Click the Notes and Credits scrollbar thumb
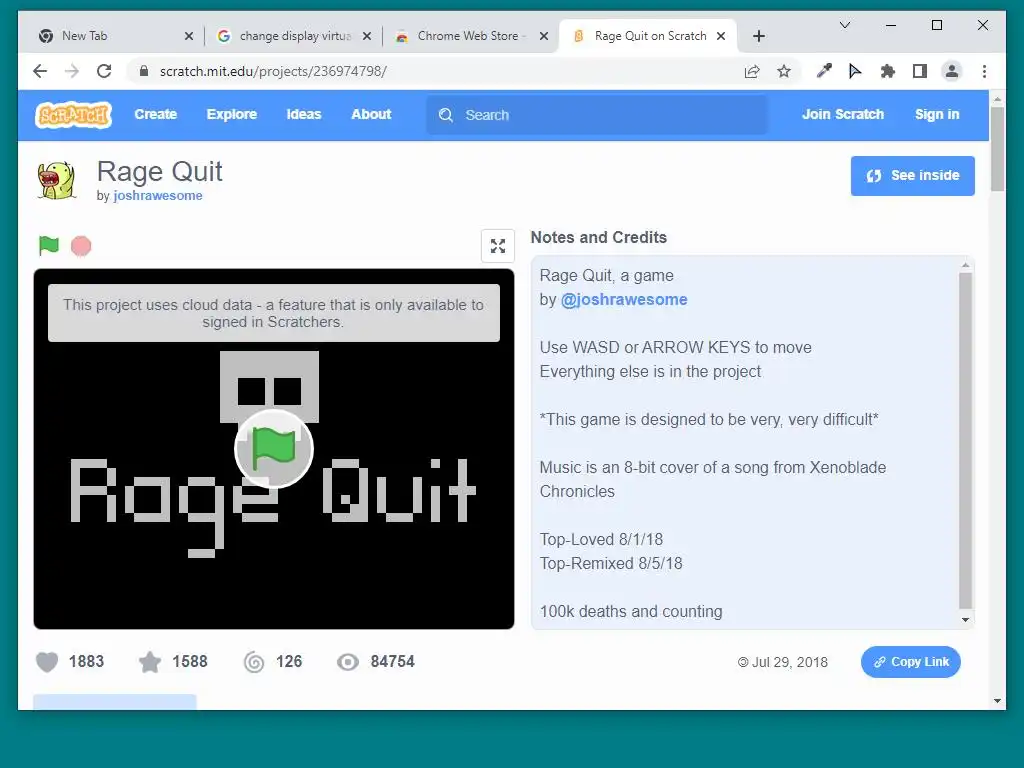 click(x=965, y=440)
